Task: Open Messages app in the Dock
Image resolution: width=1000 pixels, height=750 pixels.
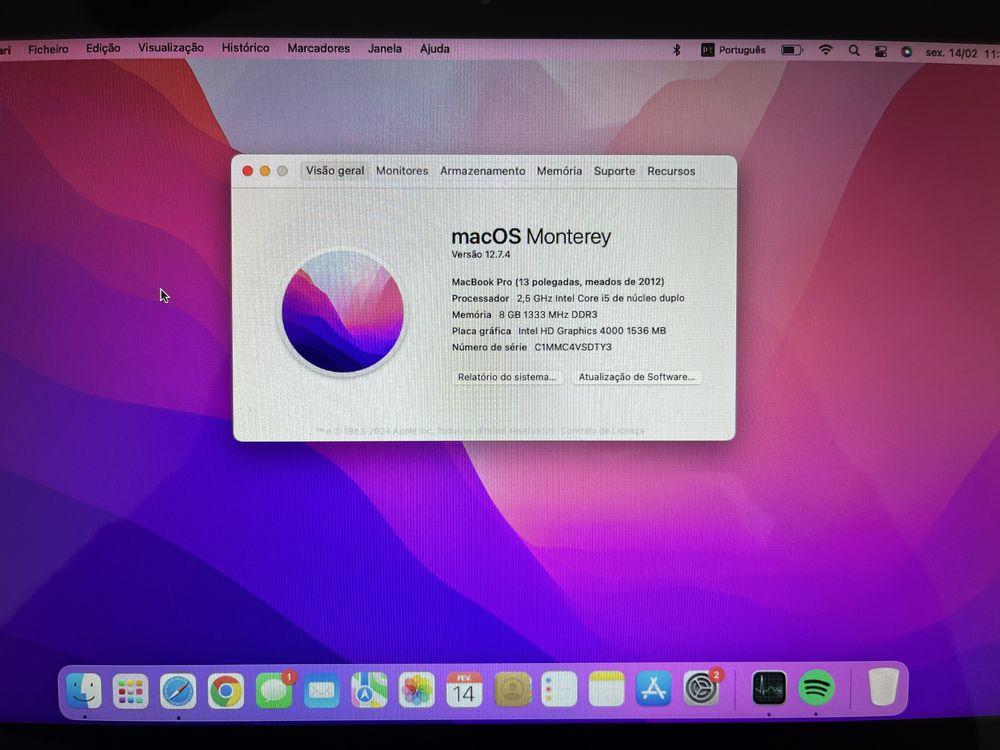Action: 274,691
